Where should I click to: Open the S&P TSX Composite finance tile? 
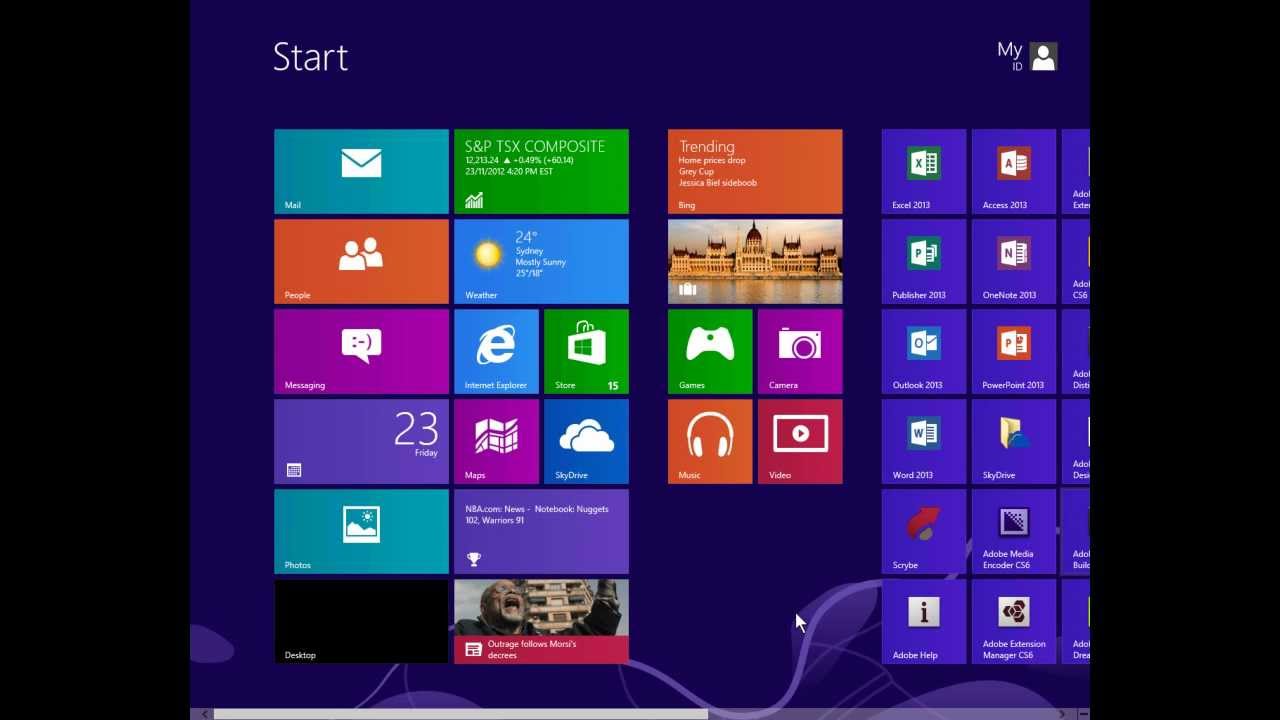coord(541,171)
